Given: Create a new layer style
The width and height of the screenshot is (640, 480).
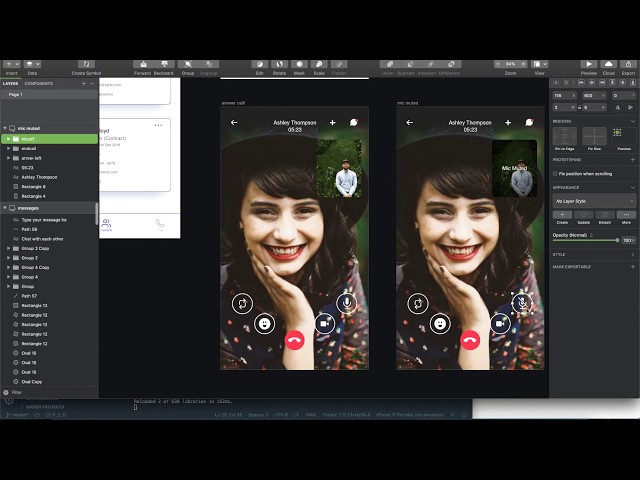Looking at the screenshot, I should [562, 215].
